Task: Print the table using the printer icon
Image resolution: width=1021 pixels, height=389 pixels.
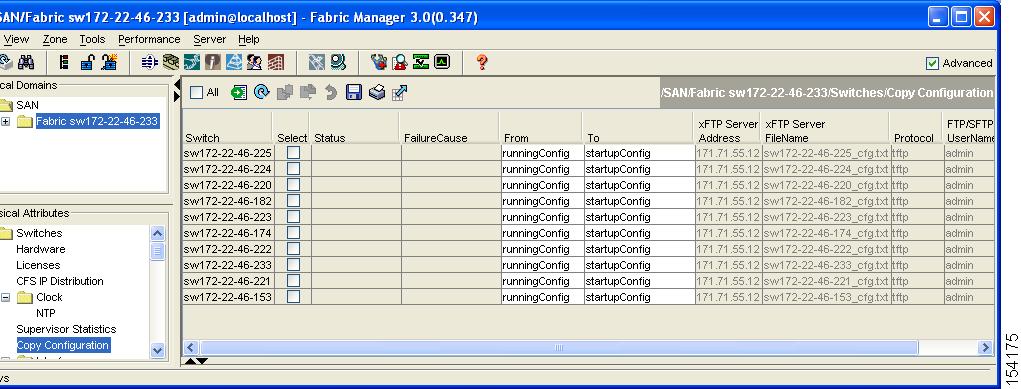Action: pyautogui.click(x=376, y=93)
